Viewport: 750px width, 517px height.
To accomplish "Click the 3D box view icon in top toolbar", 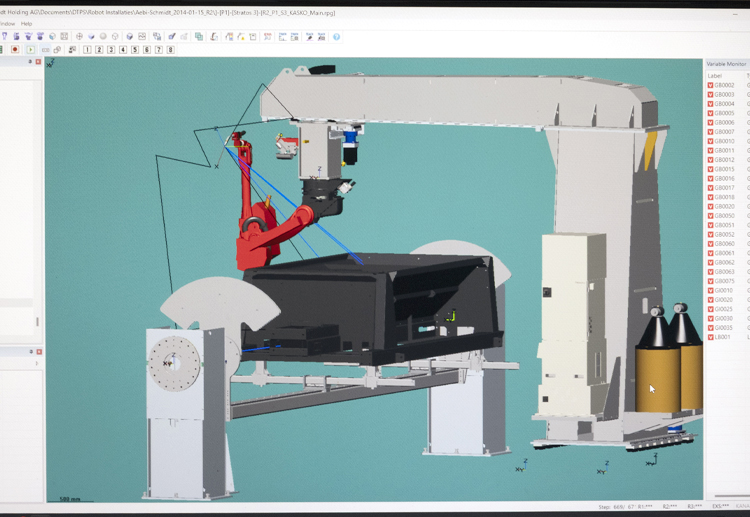I will pos(129,37).
